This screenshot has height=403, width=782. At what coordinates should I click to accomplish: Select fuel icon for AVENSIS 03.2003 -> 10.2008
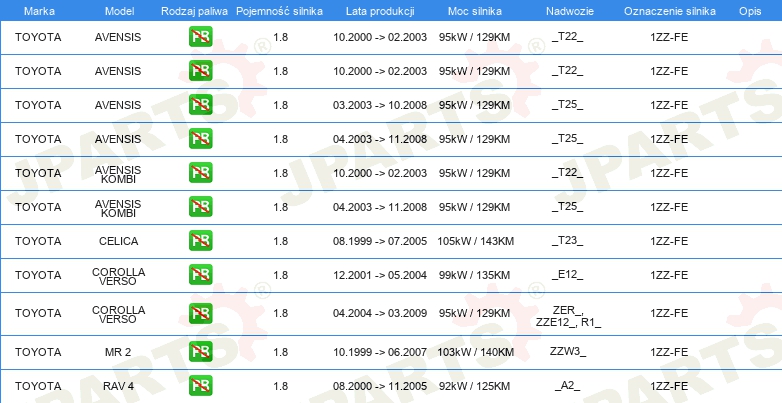(x=200, y=105)
